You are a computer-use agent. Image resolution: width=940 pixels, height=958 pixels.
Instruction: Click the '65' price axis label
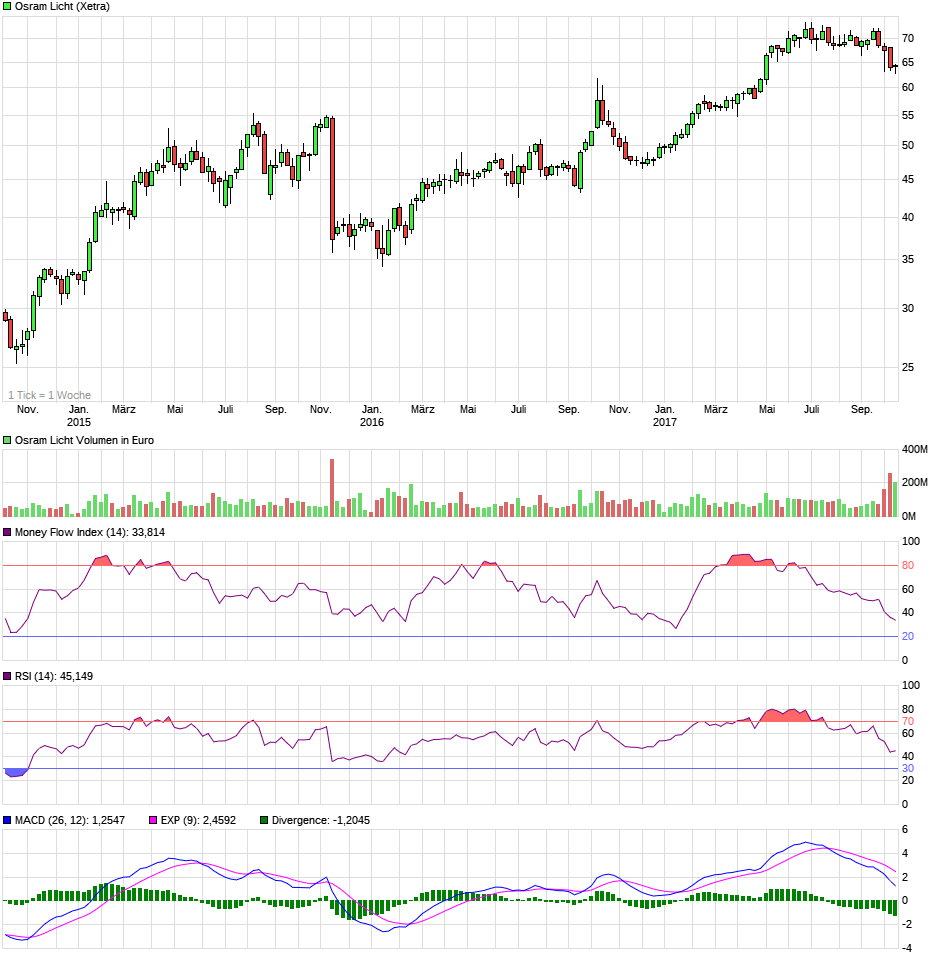pos(908,63)
